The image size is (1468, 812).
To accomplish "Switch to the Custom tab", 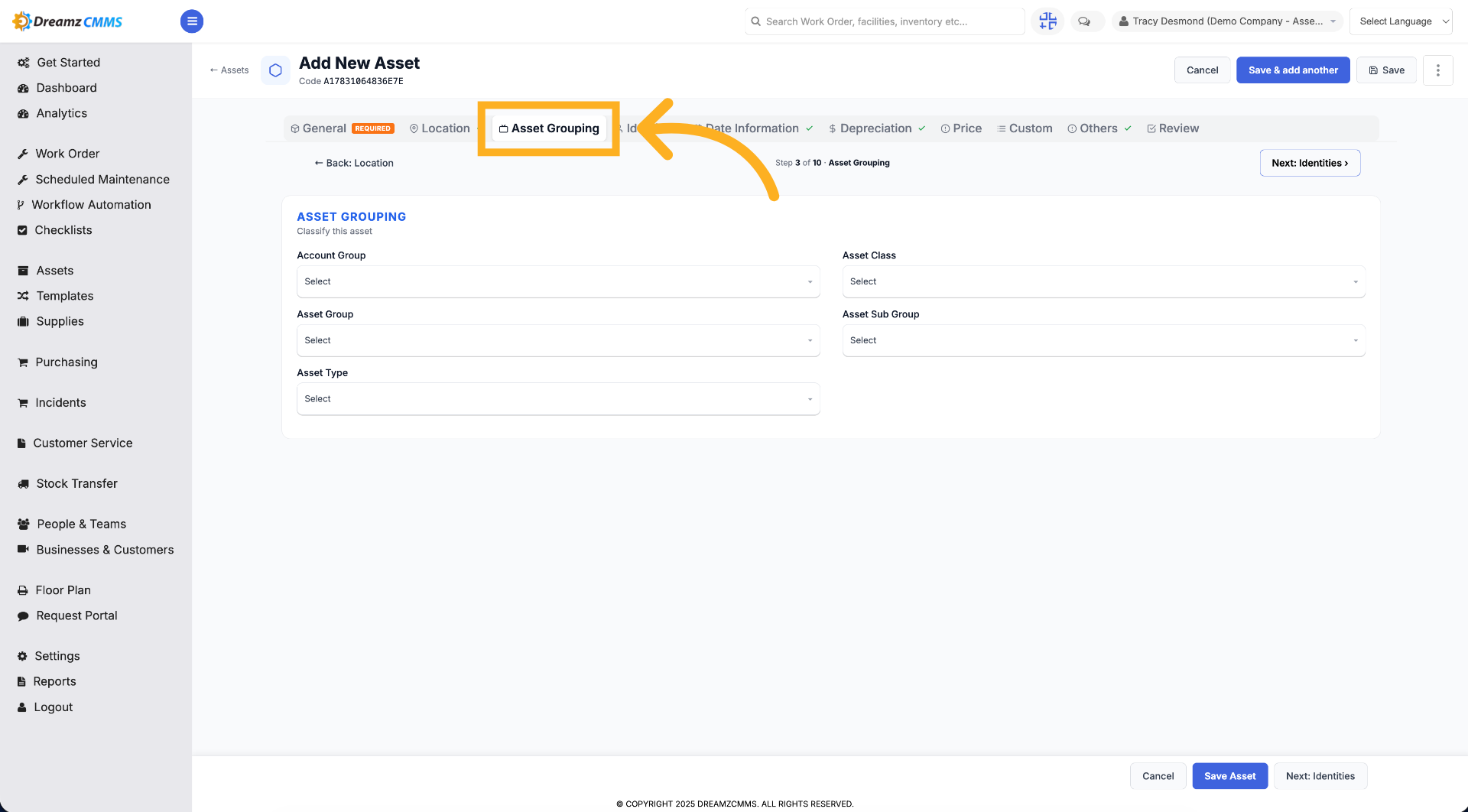I will 1025,128.
